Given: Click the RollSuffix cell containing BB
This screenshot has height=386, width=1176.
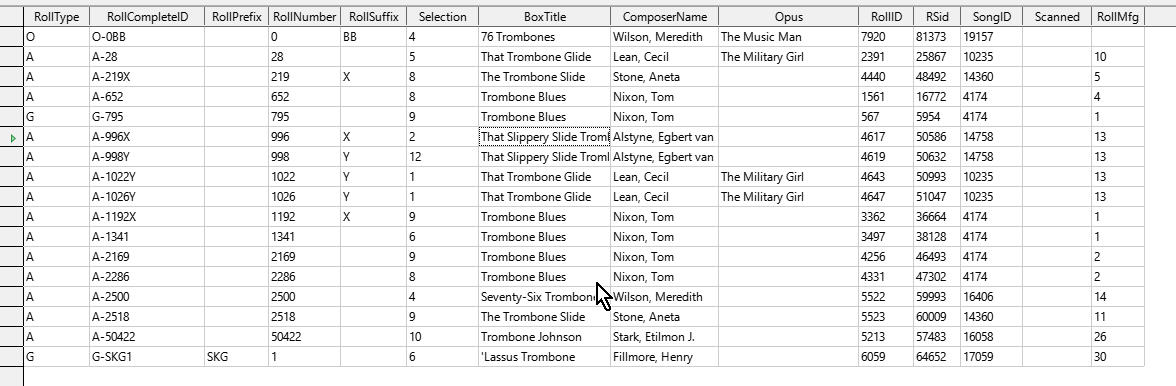Looking at the screenshot, I should pyautogui.click(x=373, y=37).
